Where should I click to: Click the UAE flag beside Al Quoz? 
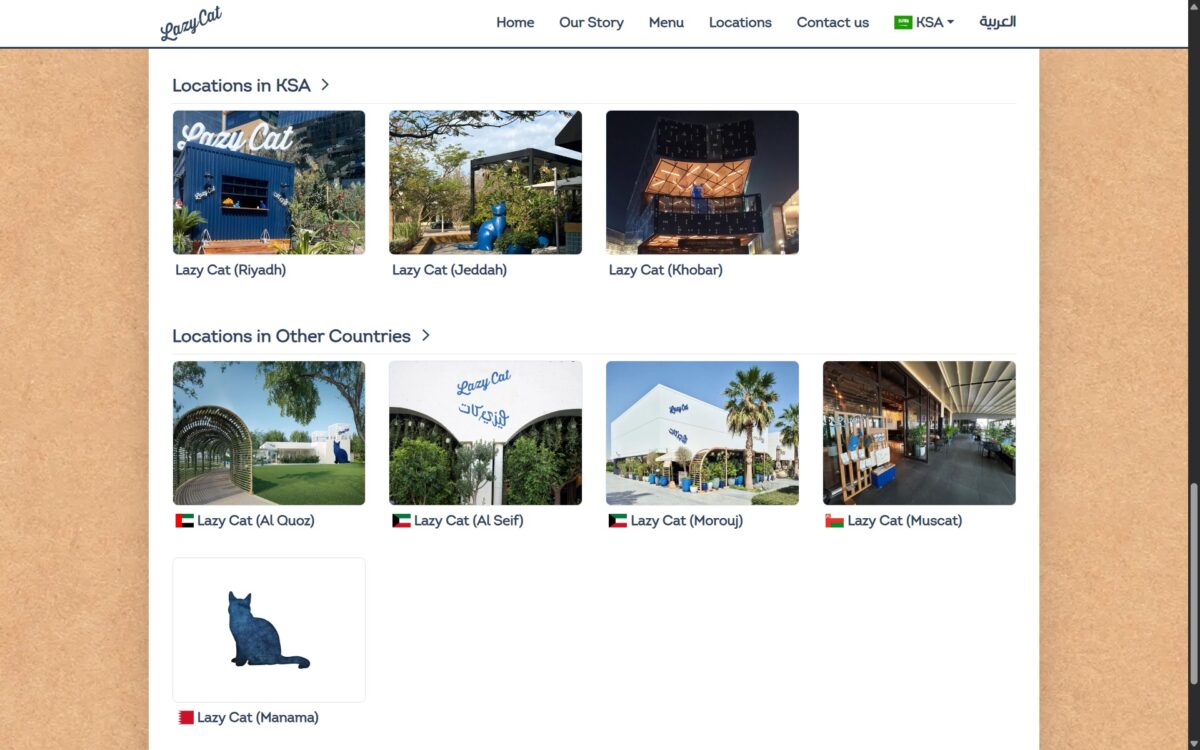(184, 521)
